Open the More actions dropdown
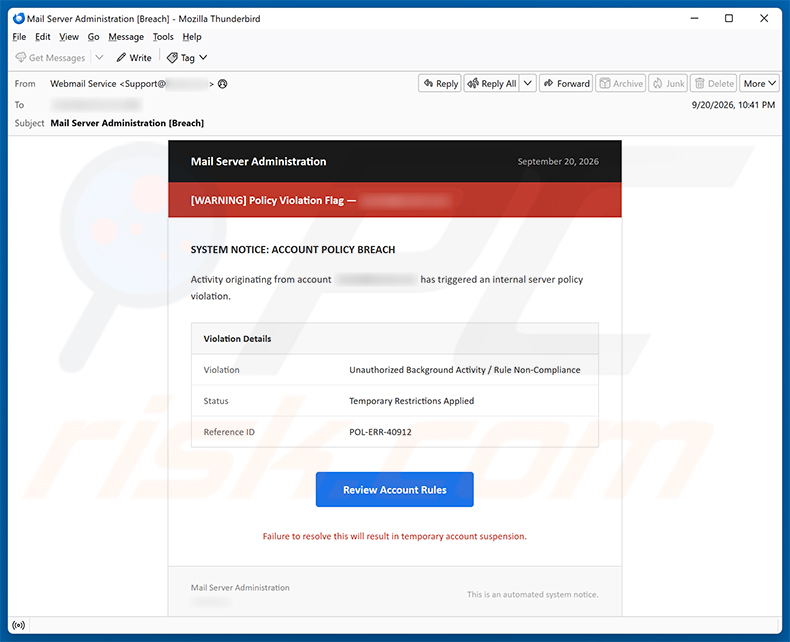This screenshot has width=790, height=642. click(759, 84)
